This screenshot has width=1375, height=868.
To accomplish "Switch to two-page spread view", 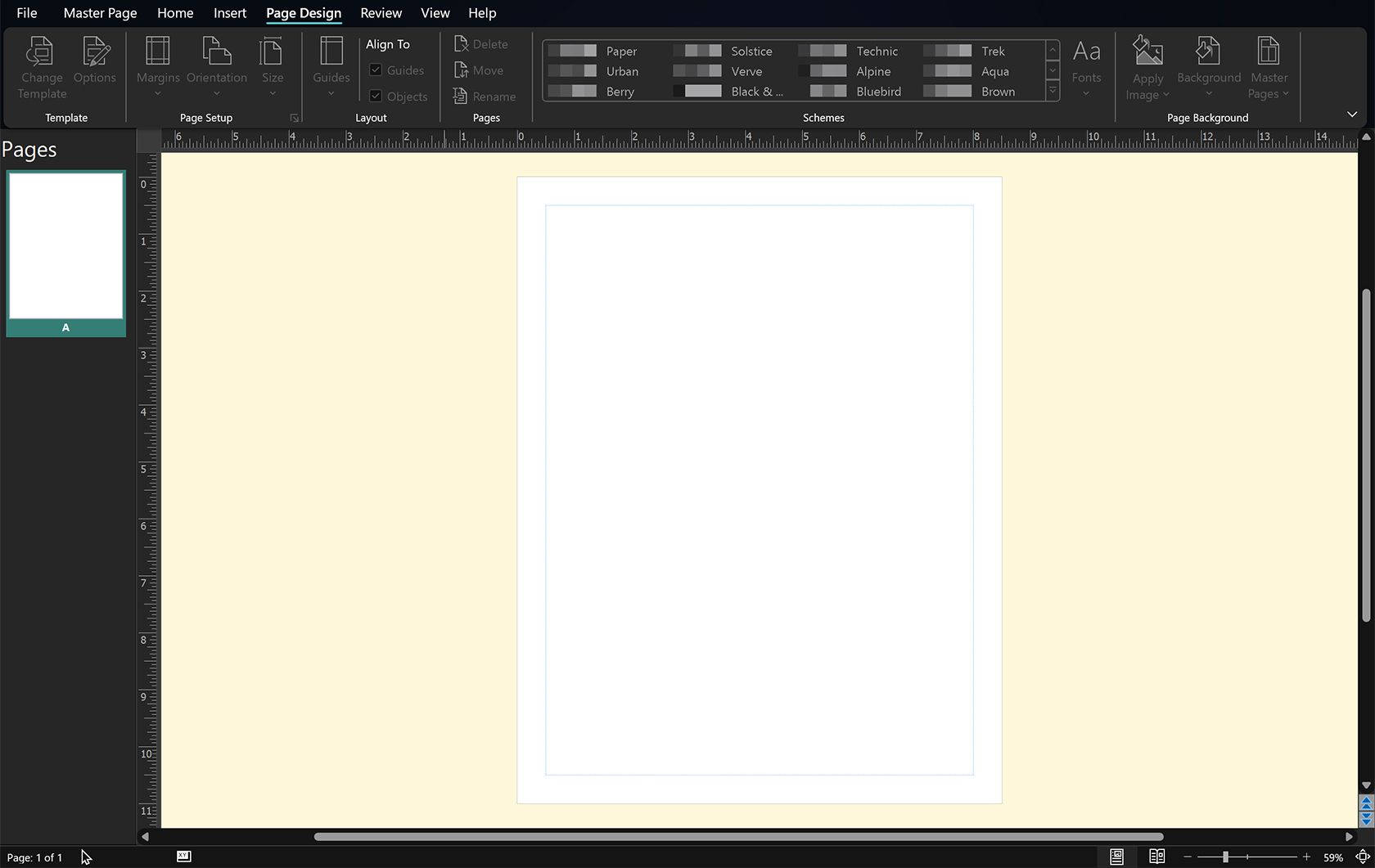I will (1156, 856).
